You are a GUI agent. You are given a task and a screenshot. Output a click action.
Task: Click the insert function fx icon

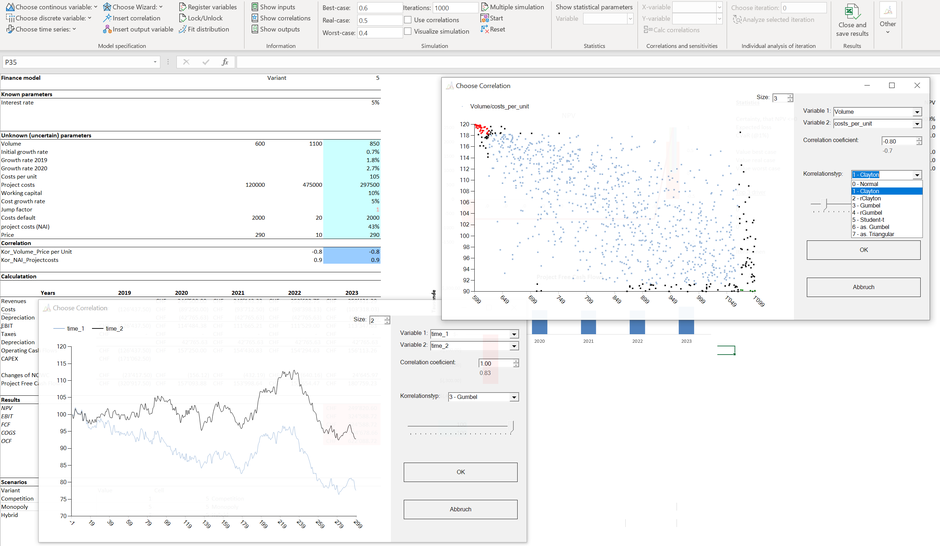[225, 62]
